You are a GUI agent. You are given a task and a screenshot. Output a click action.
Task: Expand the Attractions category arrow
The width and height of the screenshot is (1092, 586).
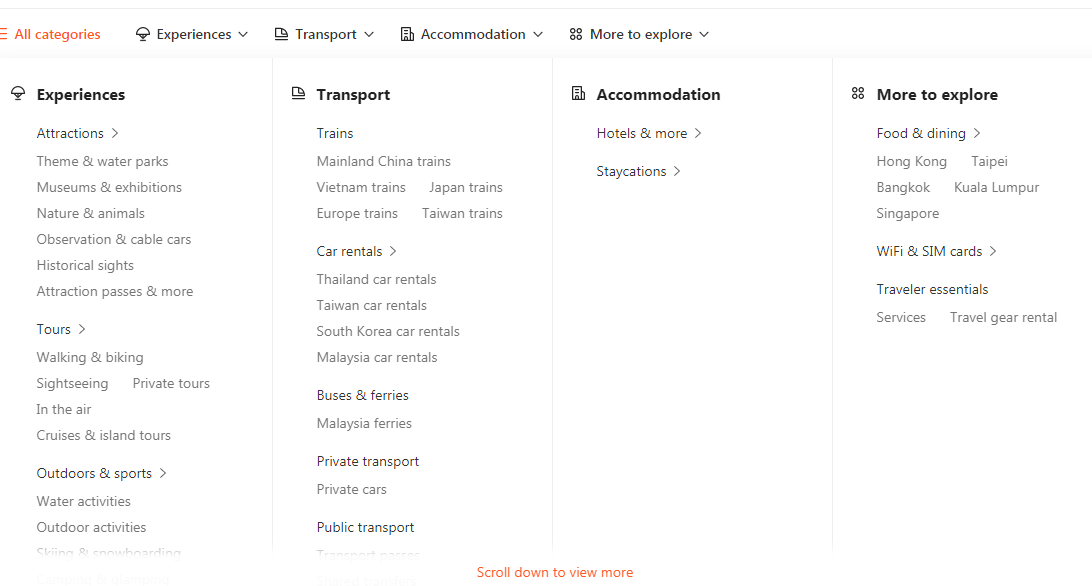point(116,133)
